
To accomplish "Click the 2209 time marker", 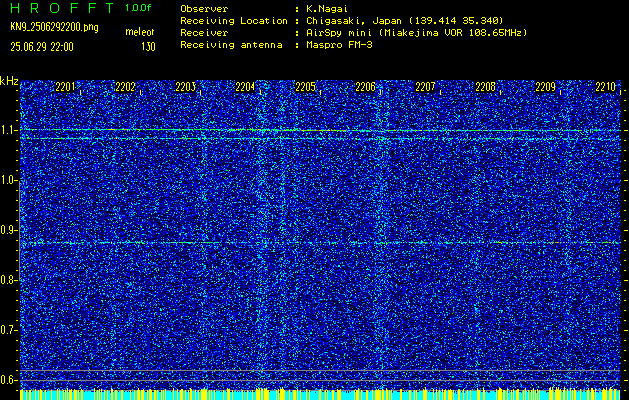I will (x=546, y=87).
